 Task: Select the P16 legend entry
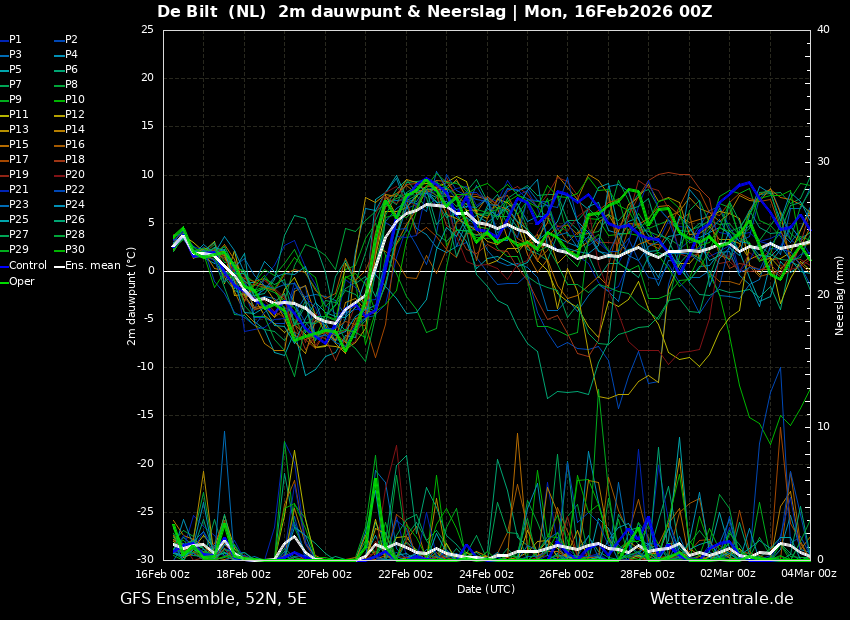[75, 145]
